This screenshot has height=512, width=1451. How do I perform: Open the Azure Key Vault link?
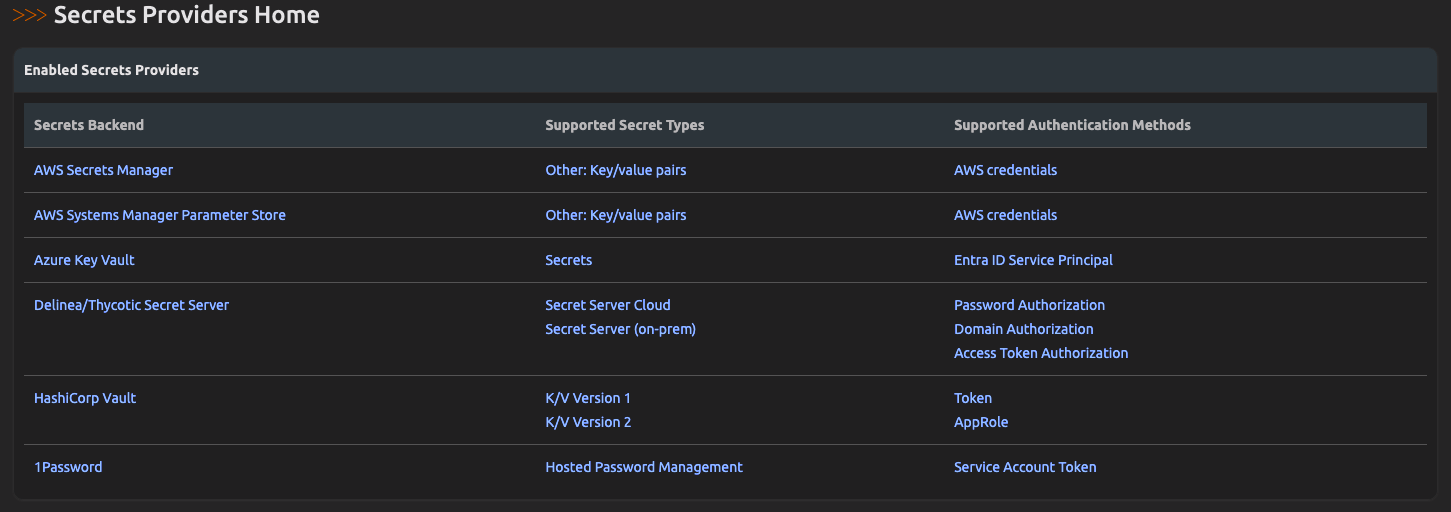pyautogui.click(x=84, y=260)
